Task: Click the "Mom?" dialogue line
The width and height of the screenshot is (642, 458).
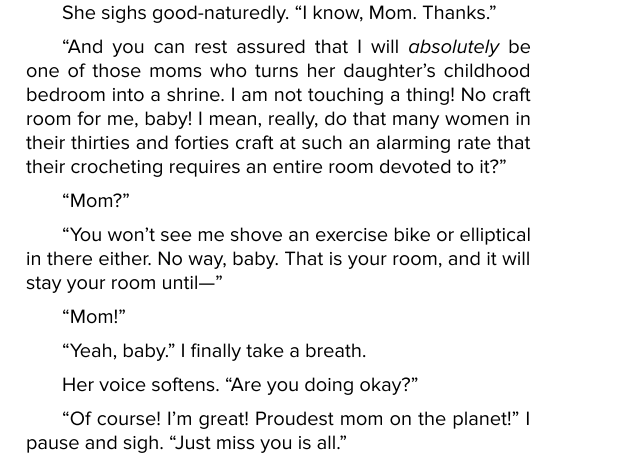Action: coord(96,201)
